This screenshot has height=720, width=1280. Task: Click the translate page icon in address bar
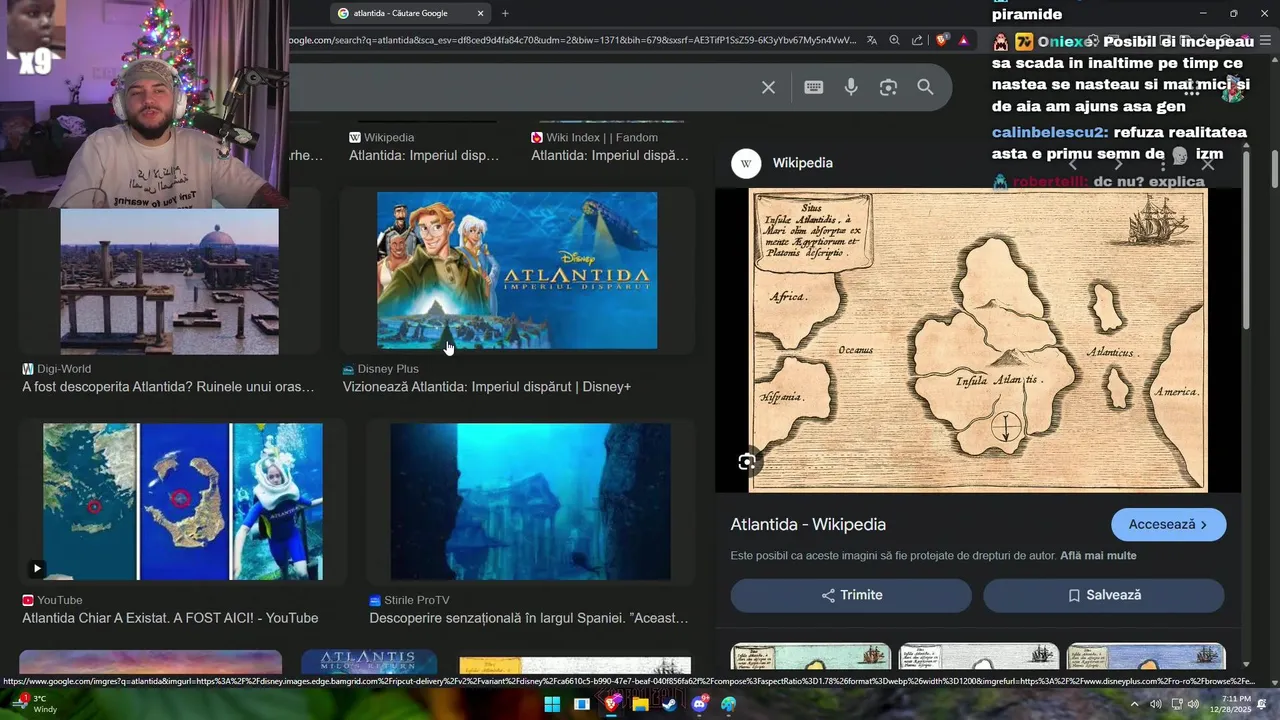pos(872,40)
